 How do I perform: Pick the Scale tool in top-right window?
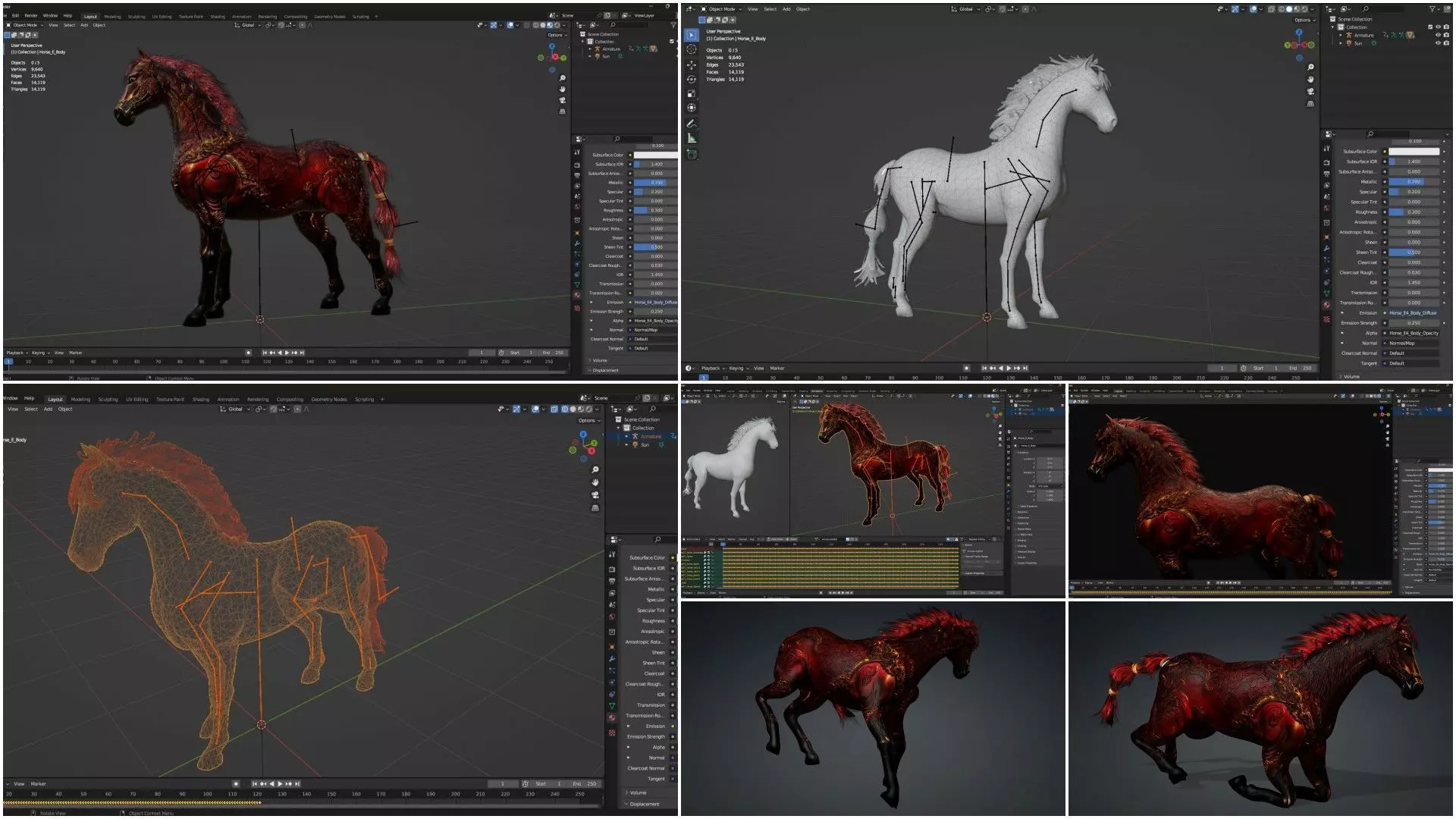pos(691,93)
